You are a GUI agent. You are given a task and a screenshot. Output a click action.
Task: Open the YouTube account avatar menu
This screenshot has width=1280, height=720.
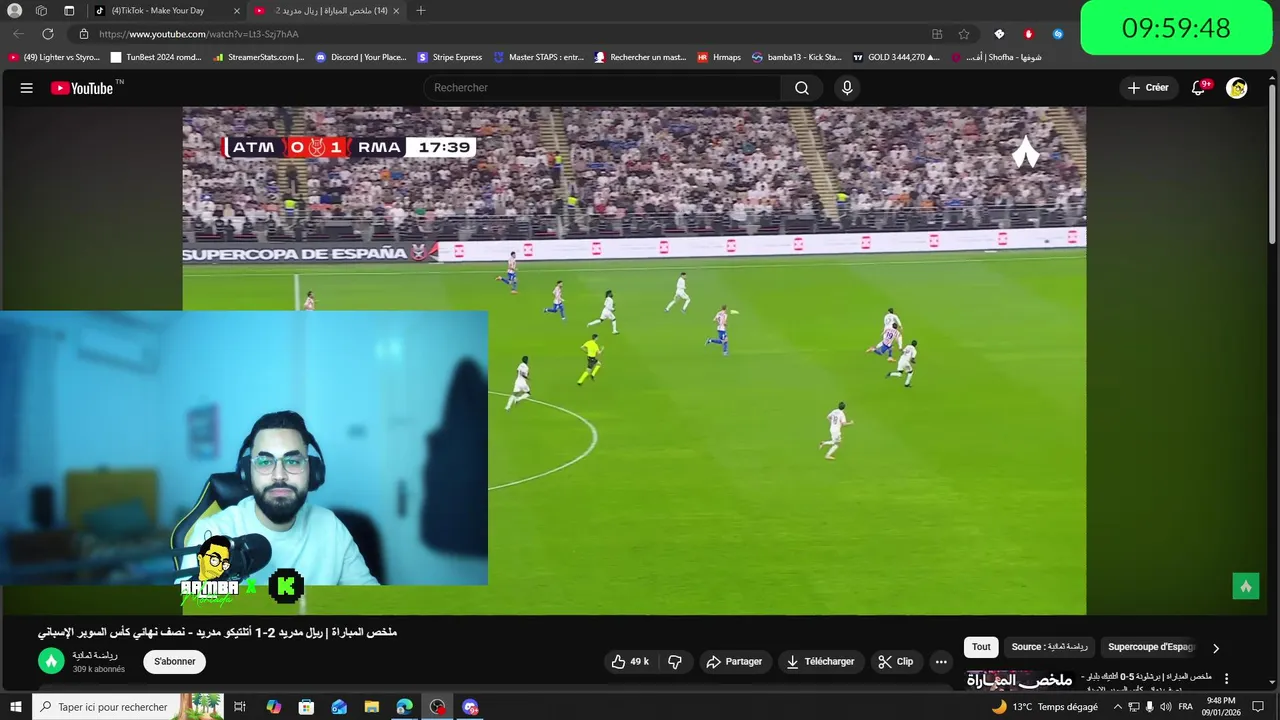tap(1237, 88)
